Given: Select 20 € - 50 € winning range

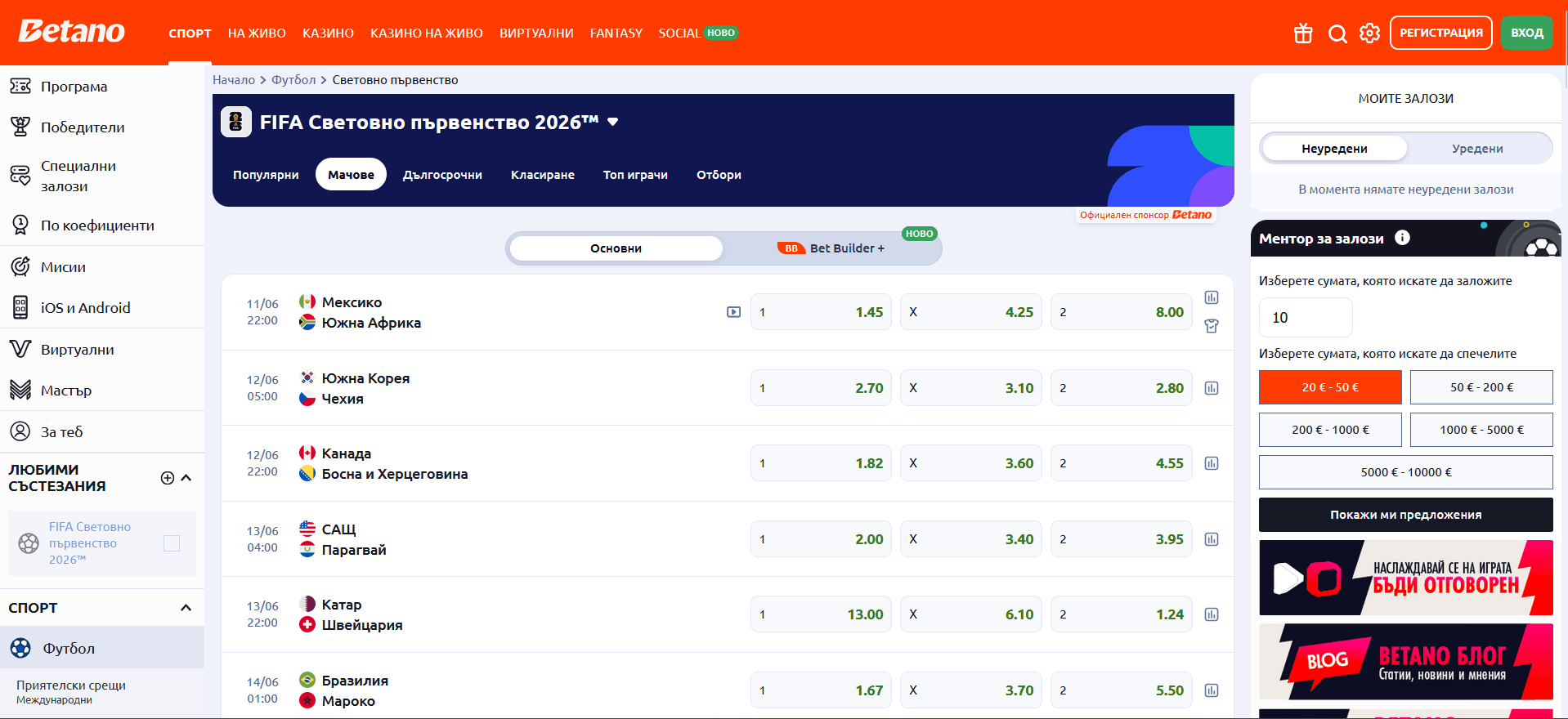Looking at the screenshot, I should click(1330, 387).
